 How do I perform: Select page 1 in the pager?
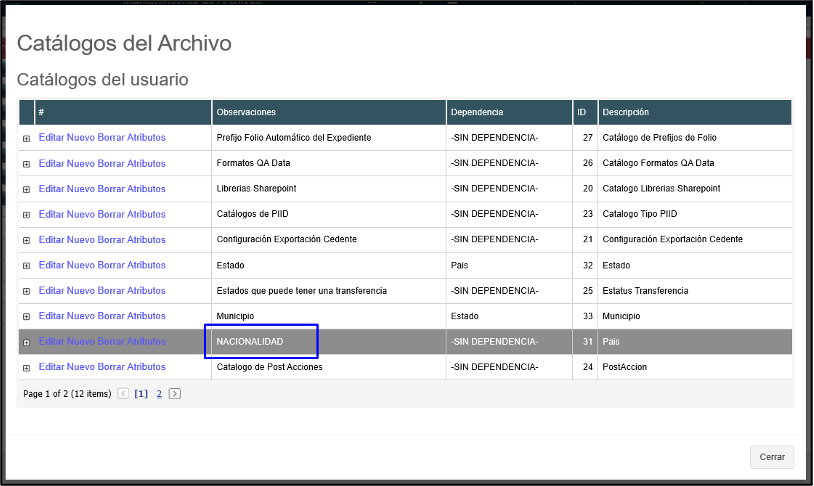pos(141,394)
